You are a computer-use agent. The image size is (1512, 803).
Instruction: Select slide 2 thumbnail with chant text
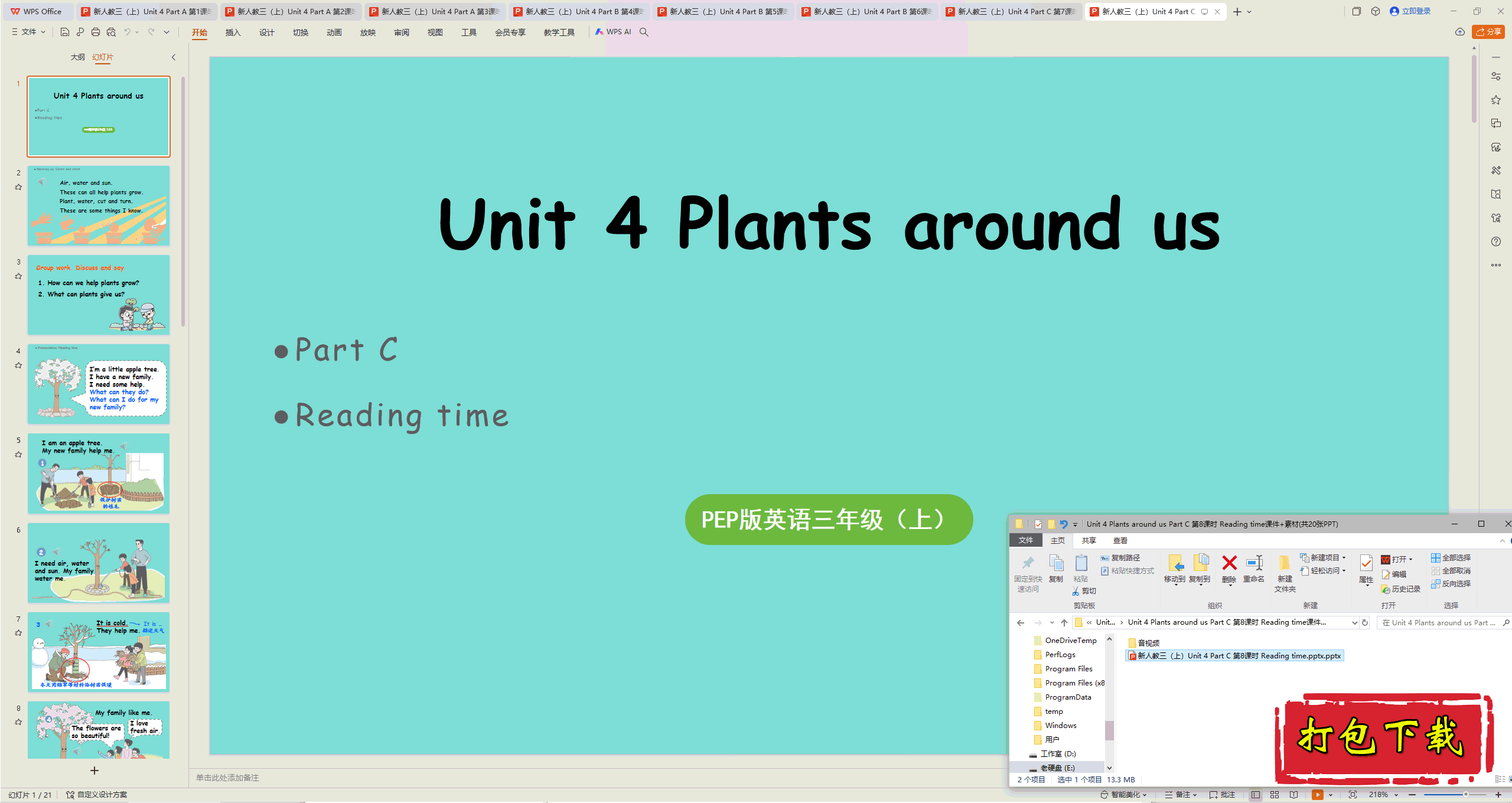pos(99,205)
